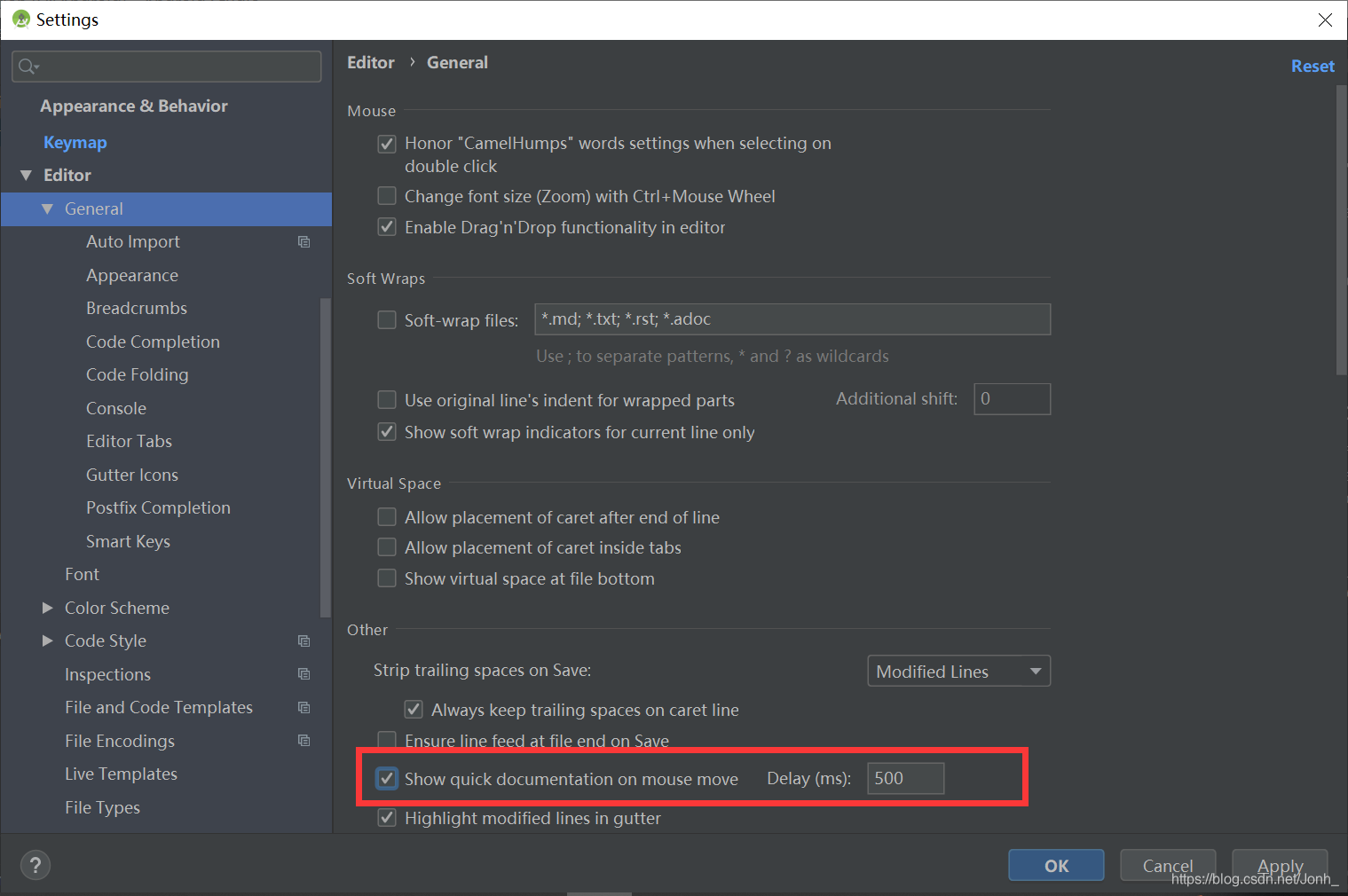Enable Ensure line feed at file end on Save
This screenshot has height=896, width=1348.
pyautogui.click(x=387, y=740)
